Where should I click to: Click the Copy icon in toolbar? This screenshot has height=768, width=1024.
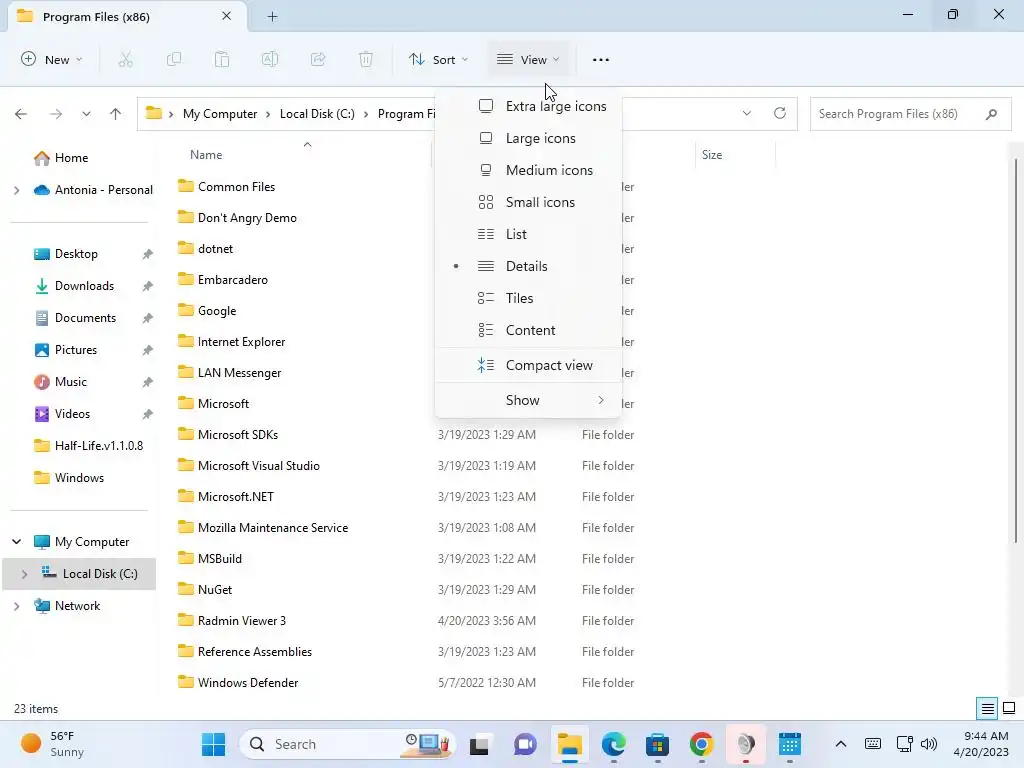tap(174, 59)
